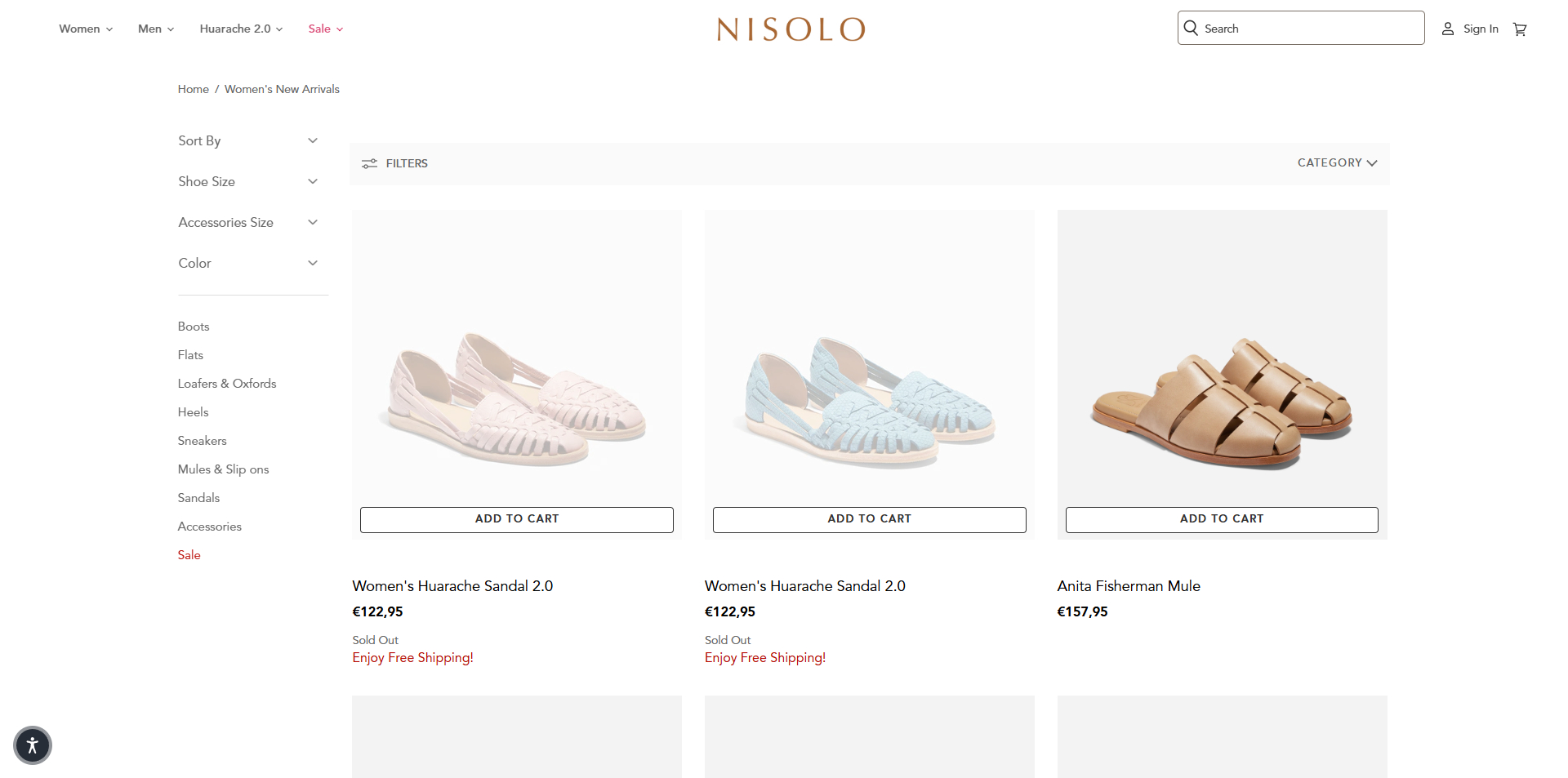Click the search magnifier icon
1568x778 pixels.
tap(1191, 27)
